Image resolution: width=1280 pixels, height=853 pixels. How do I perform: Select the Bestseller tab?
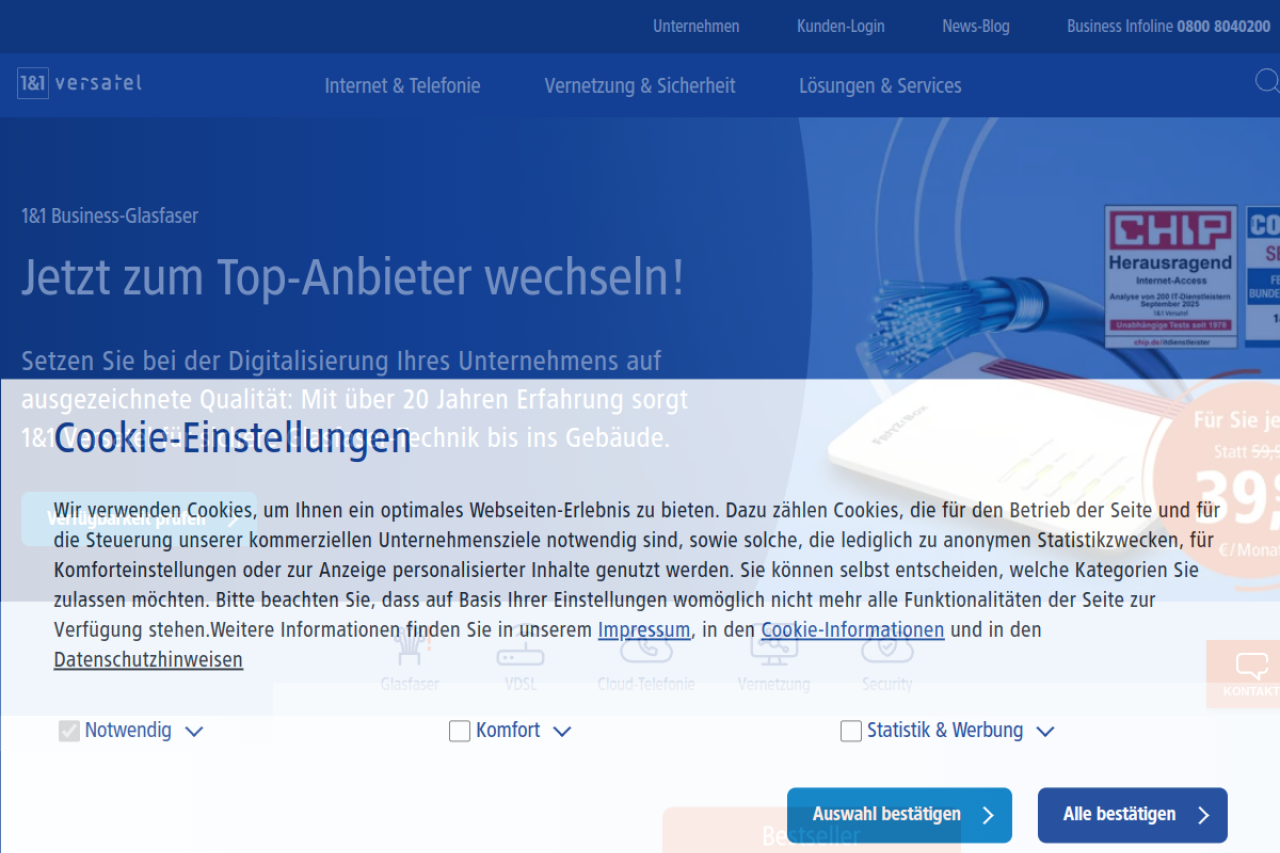(x=811, y=831)
